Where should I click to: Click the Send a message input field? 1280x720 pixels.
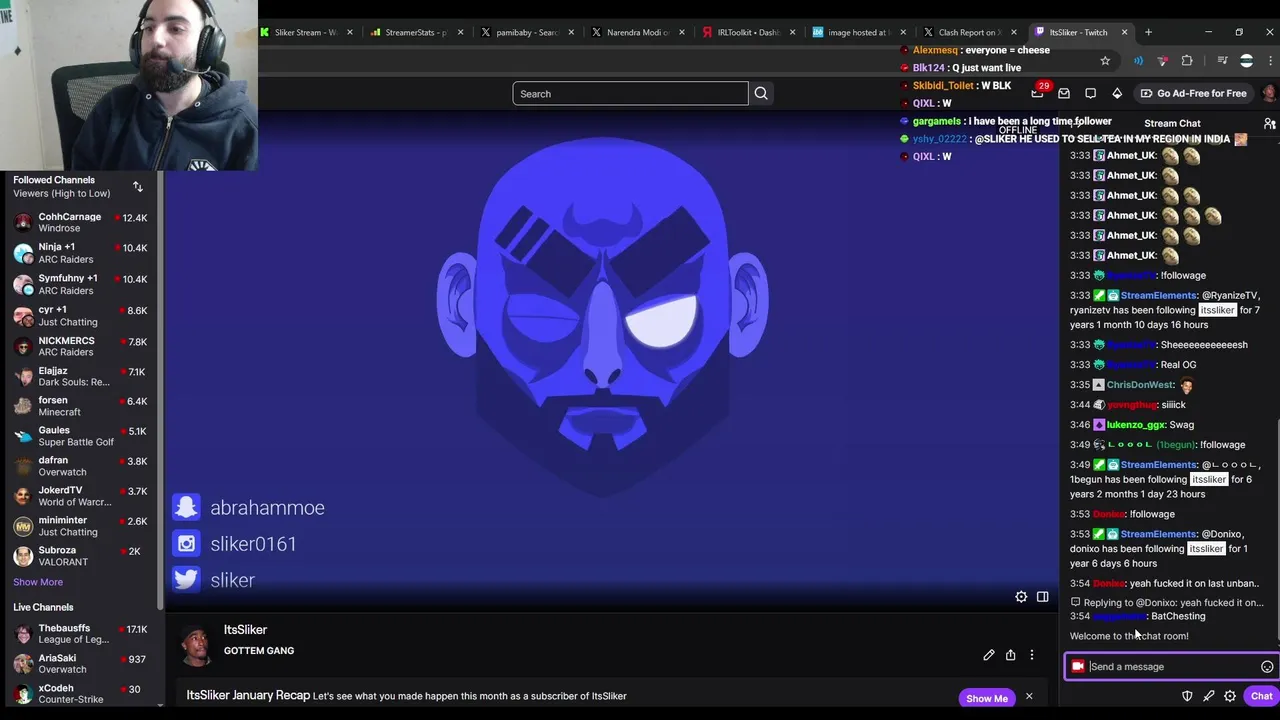point(1171,667)
